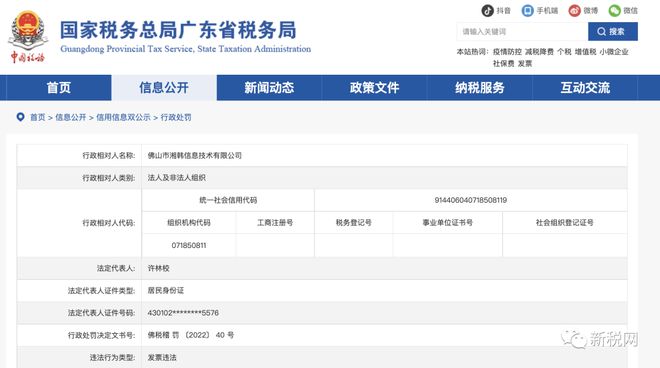Click the label 行政相对人类别
The image size is (660, 368).
(x=109, y=178)
